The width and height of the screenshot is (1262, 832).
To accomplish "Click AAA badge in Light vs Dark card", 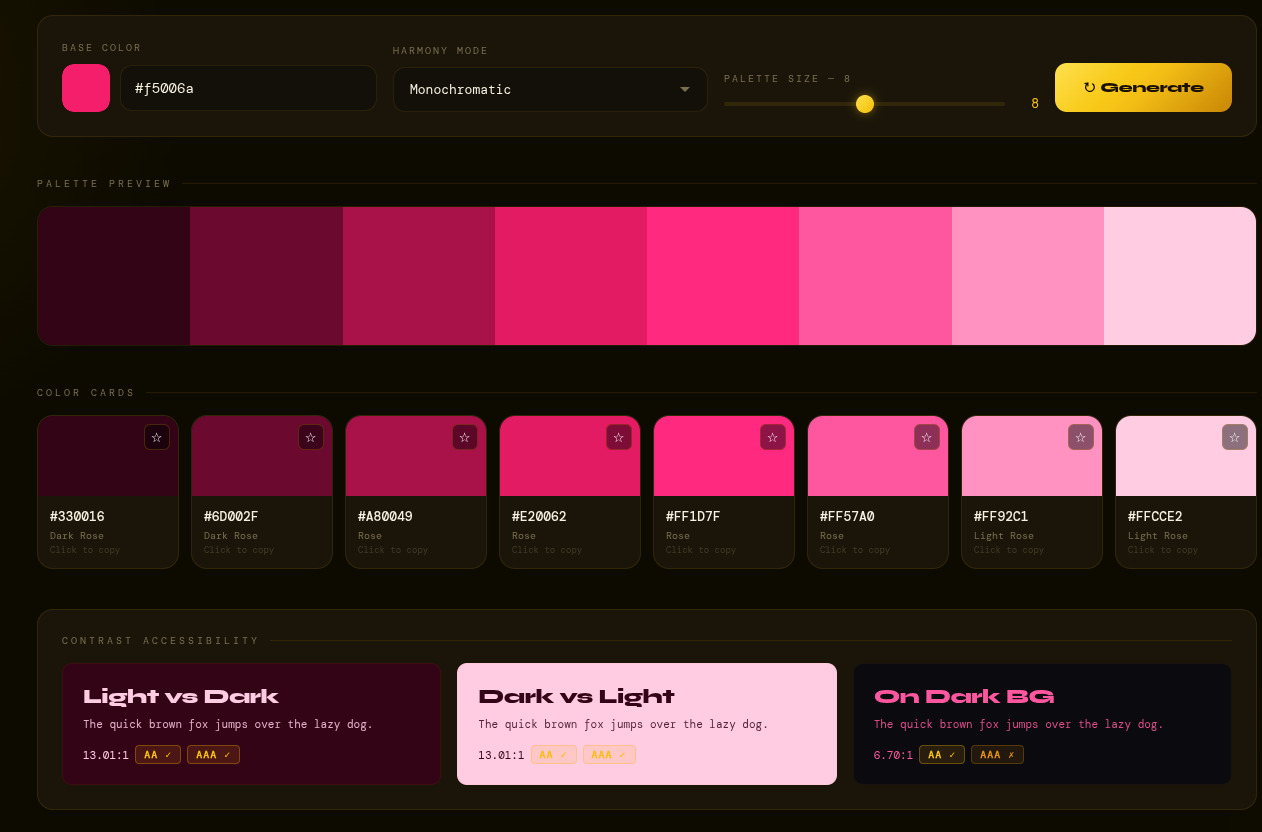I will click(x=213, y=755).
